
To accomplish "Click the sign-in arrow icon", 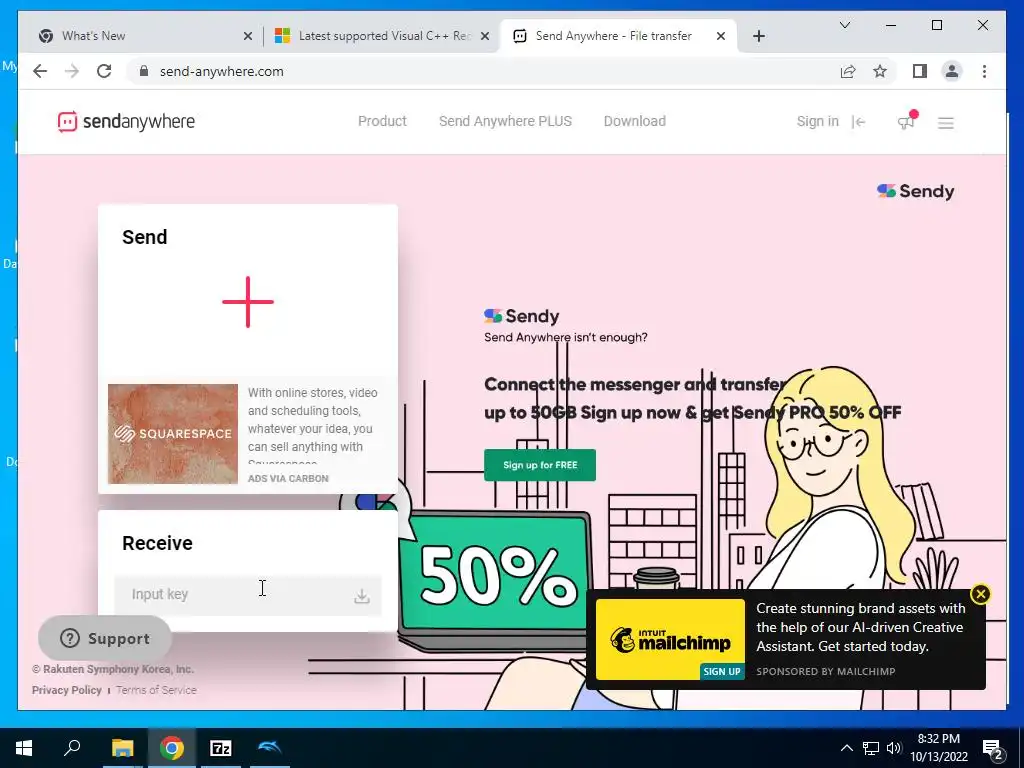I will (859, 121).
